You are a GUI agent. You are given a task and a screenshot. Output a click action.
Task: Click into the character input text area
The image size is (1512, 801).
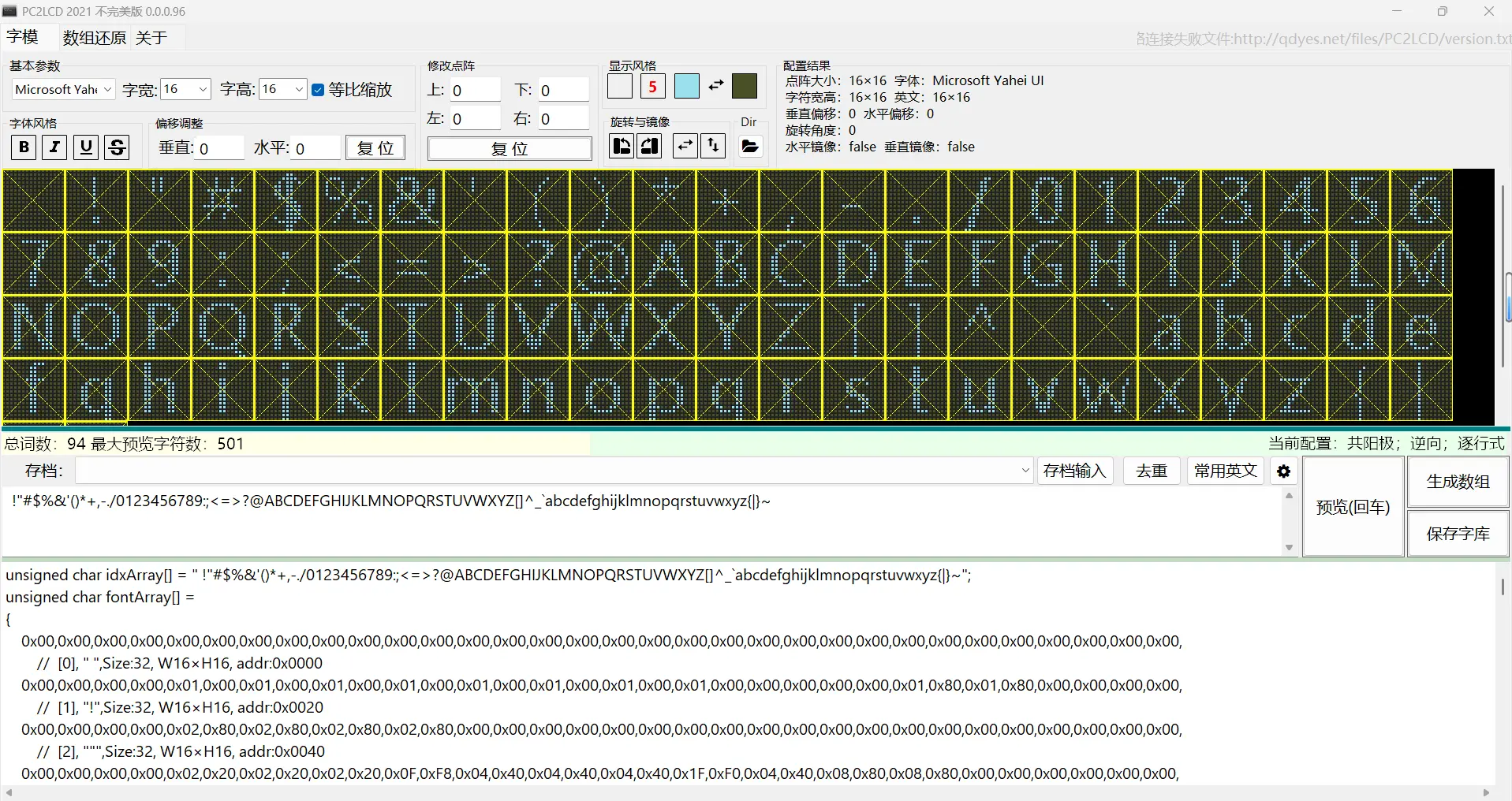(x=643, y=522)
